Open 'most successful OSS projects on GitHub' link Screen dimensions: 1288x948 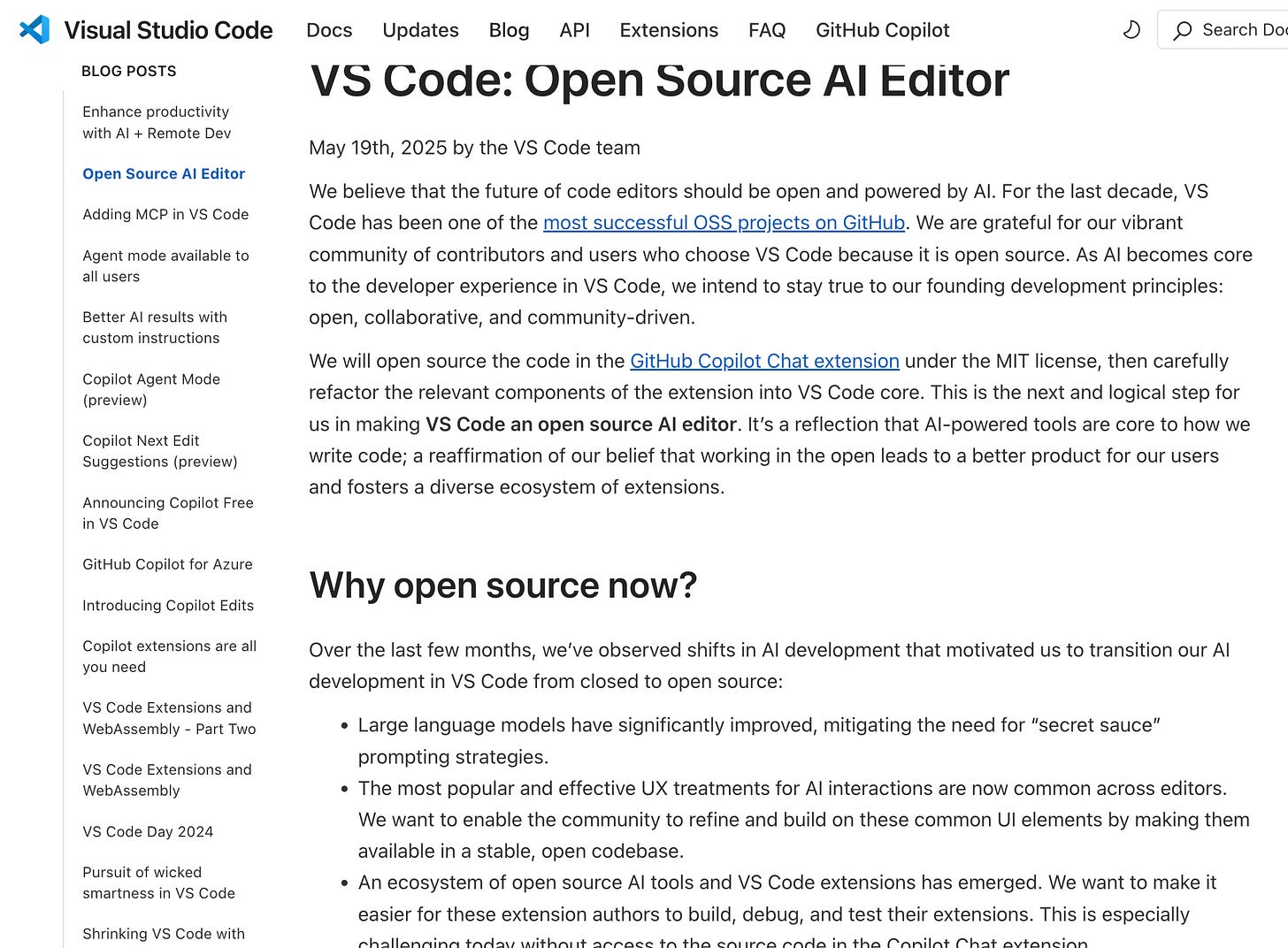tap(724, 223)
